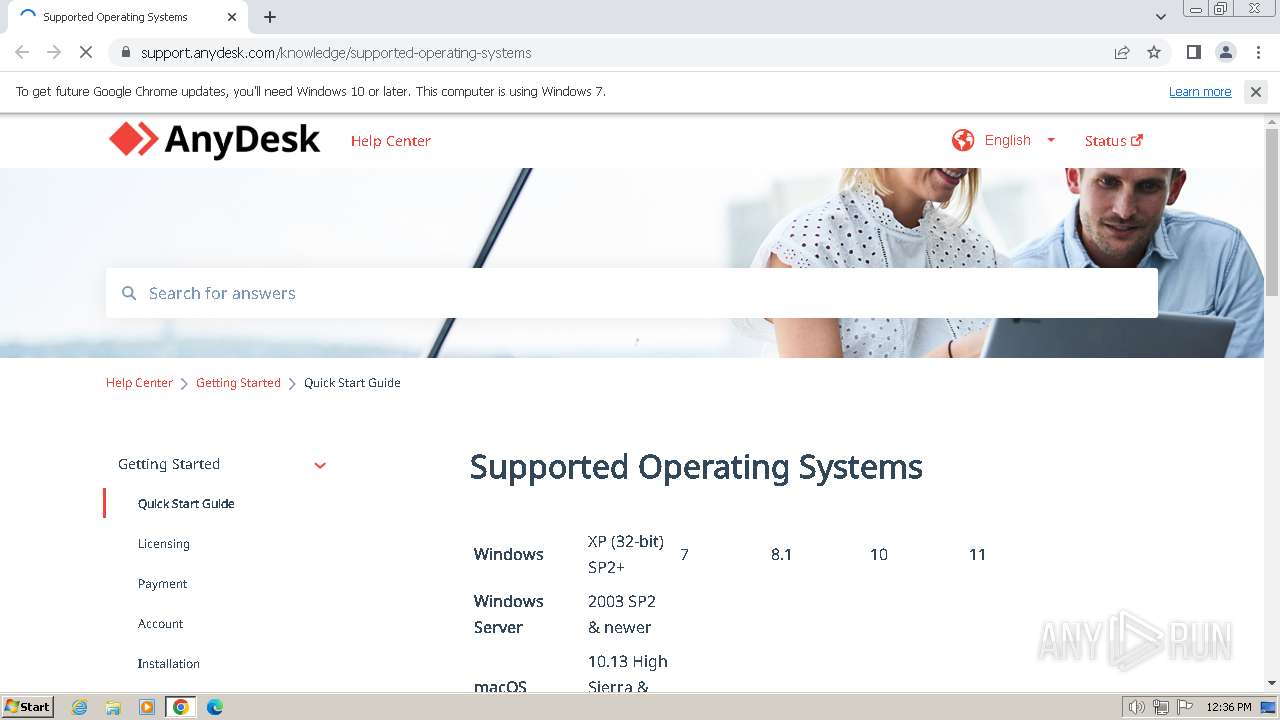
Task: Open Internet Explorer from taskbar
Action: (x=80, y=707)
